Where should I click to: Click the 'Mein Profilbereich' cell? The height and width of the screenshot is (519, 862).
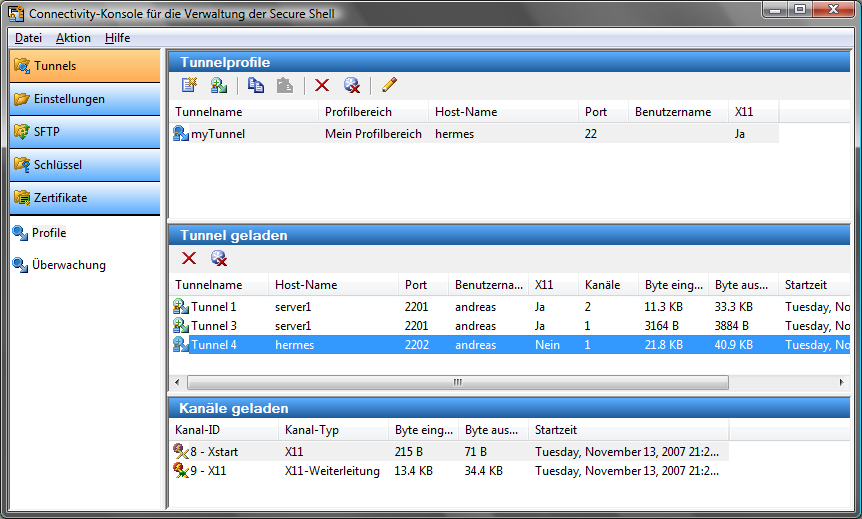tap(373, 134)
